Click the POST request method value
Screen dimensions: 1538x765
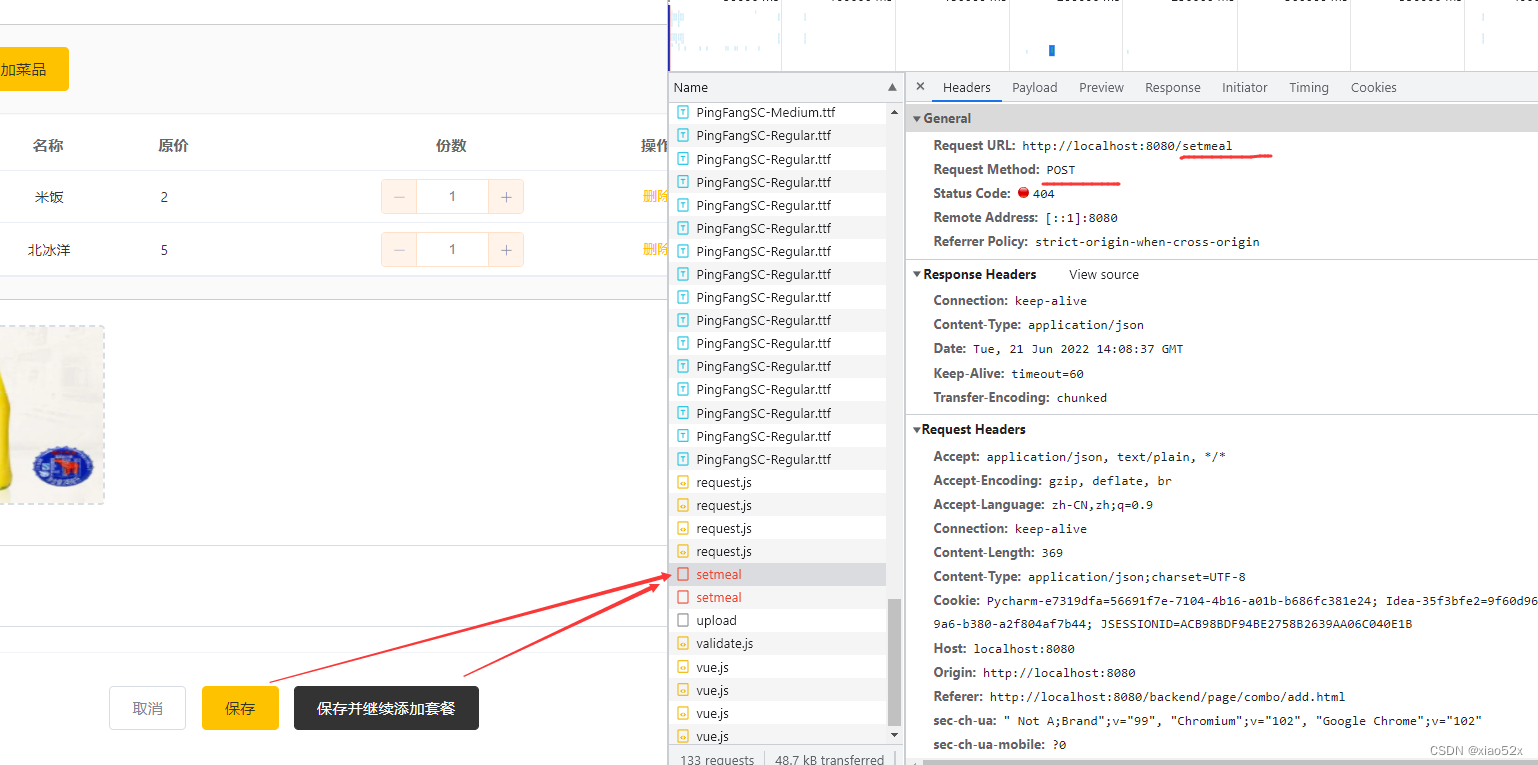(x=1061, y=170)
